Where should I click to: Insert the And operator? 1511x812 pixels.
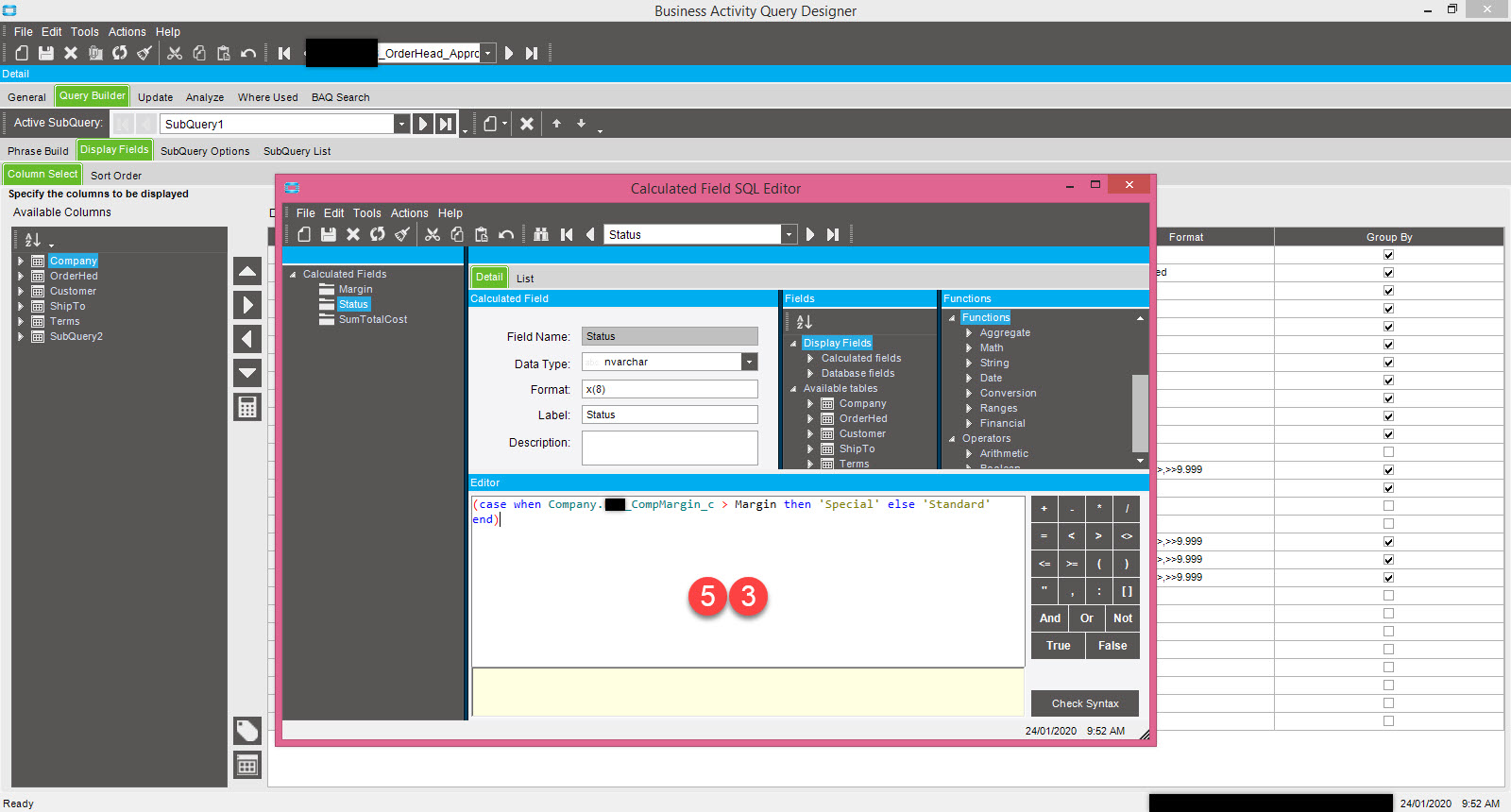point(1050,618)
